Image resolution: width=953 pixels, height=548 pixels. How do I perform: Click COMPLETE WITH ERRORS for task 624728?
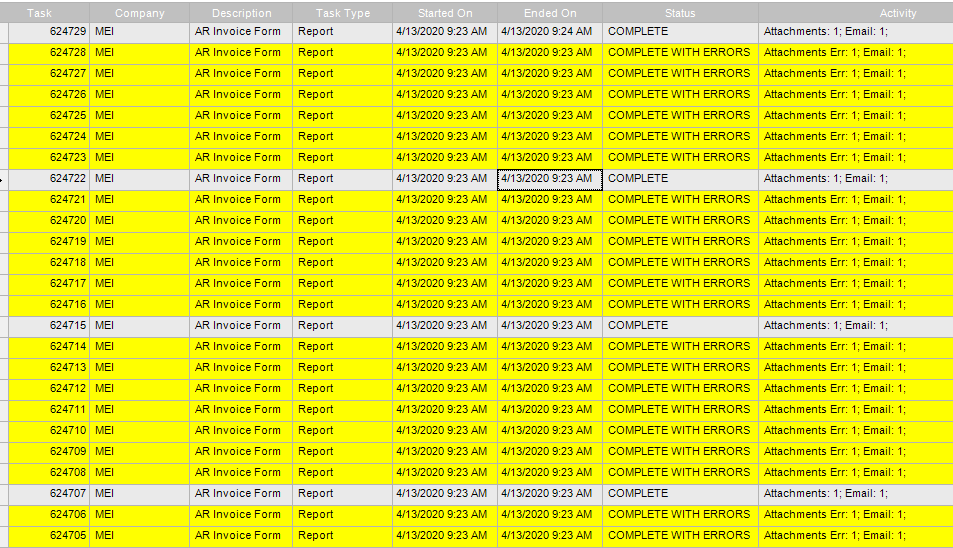(x=679, y=53)
